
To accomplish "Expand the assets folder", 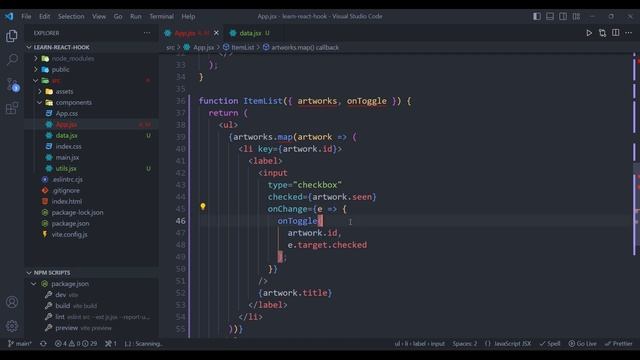I will tap(91, 91).
